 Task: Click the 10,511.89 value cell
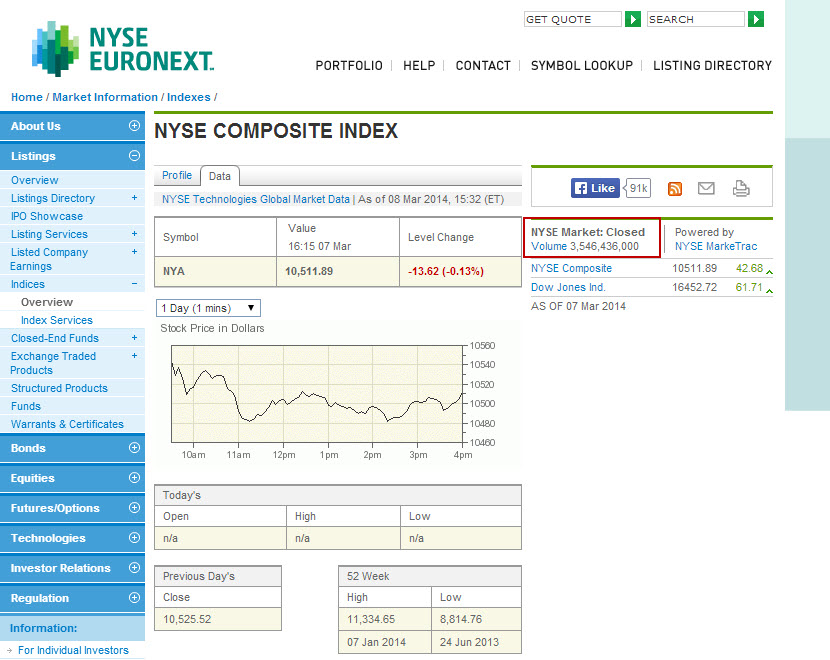tap(338, 272)
